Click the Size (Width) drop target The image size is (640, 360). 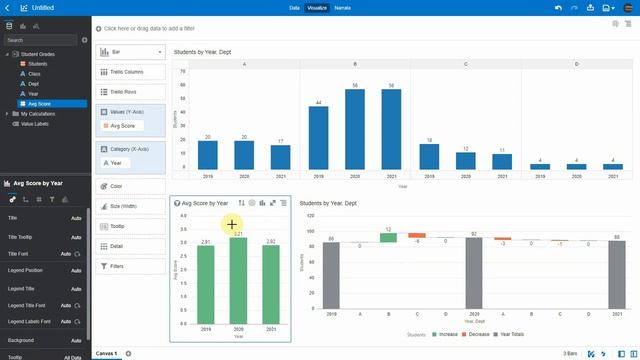point(131,206)
